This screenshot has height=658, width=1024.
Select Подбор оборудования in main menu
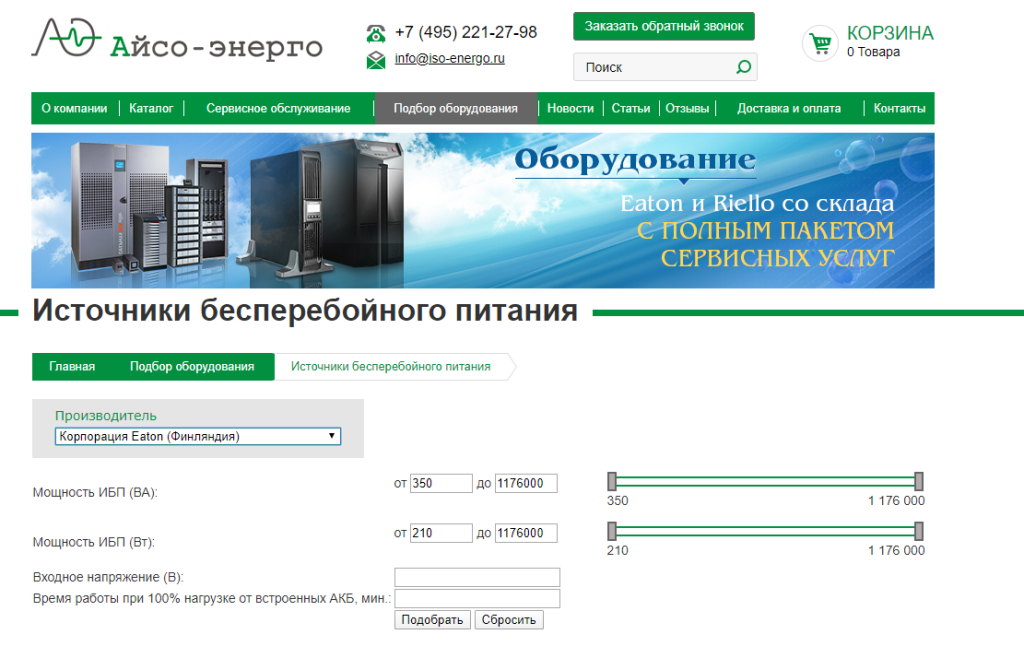pyautogui.click(x=455, y=108)
